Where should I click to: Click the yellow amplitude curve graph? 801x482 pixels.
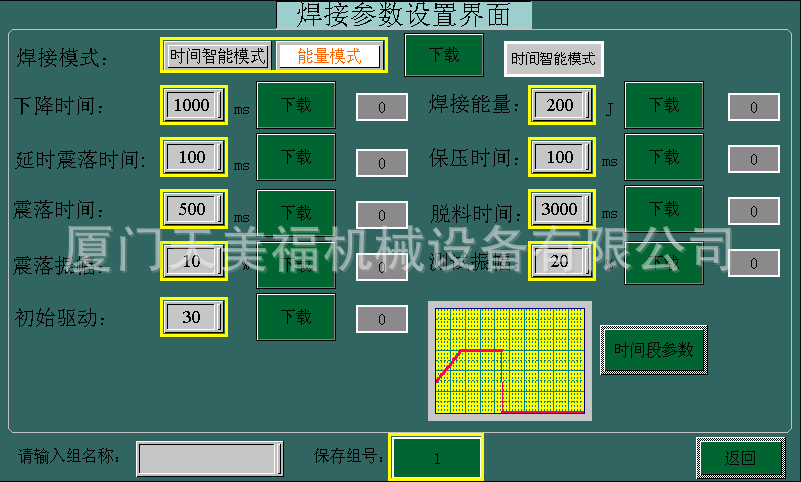click(x=510, y=361)
